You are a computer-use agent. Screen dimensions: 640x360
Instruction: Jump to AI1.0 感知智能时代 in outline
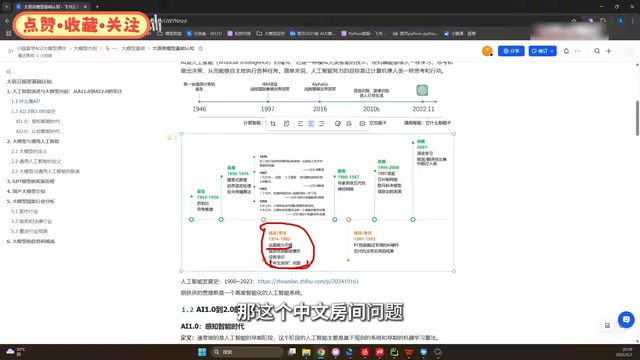38,121
